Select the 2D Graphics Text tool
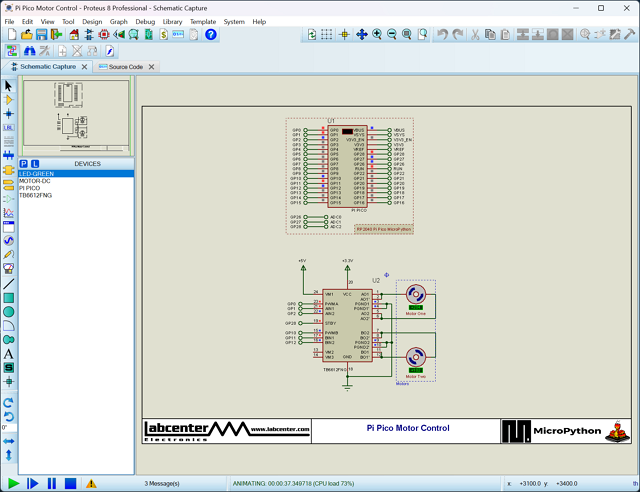 (9, 354)
